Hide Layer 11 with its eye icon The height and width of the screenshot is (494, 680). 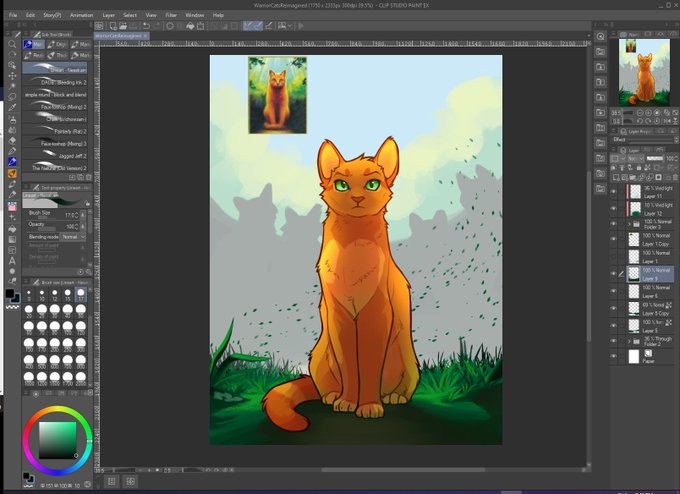[x=613, y=191]
